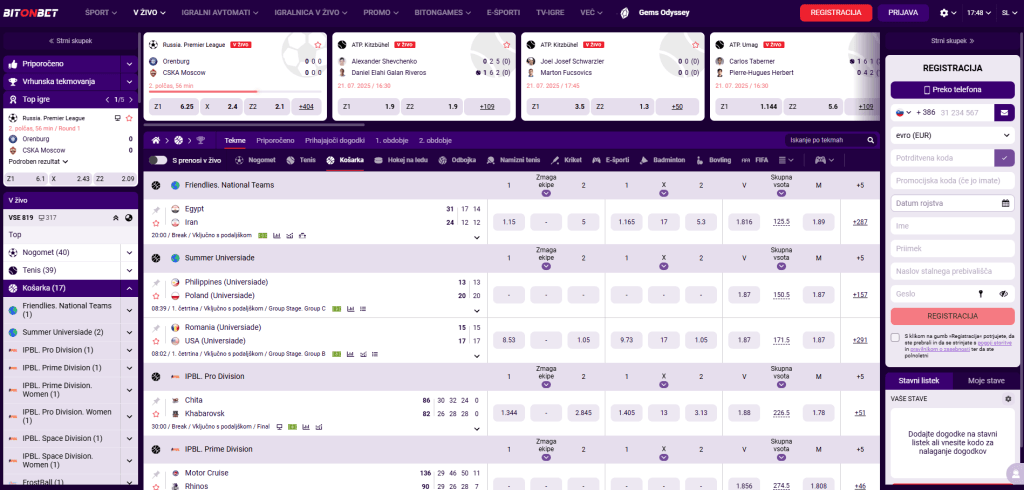Pin the Philippines (Universiade) match
This screenshot has width=1024, height=490.
(156, 283)
